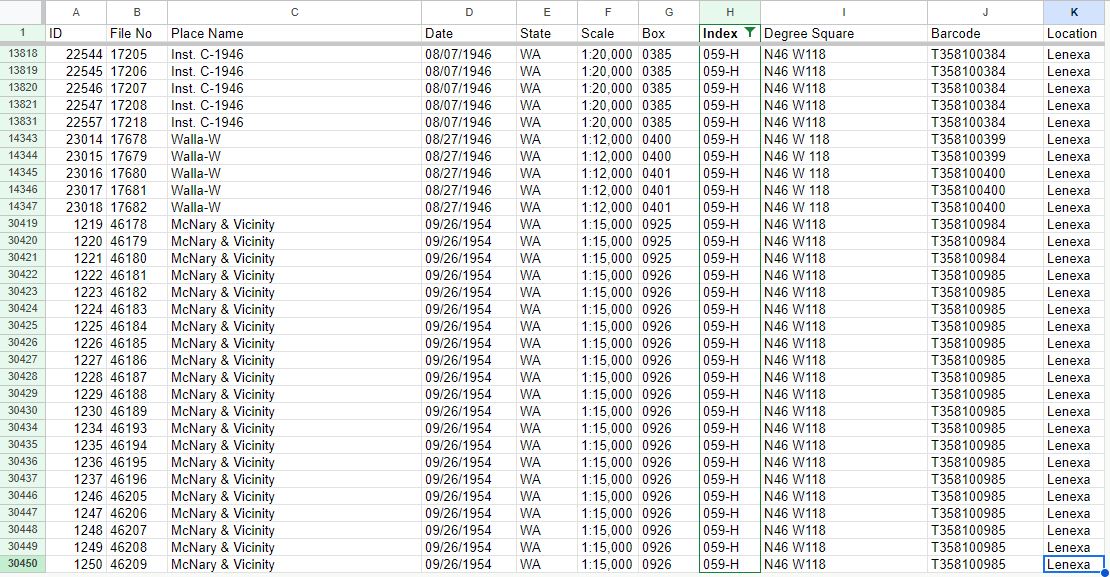Click the Barcode header cell
Image resolution: width=1110 pixels, height=577 pixels.
[x=984, y=33]
